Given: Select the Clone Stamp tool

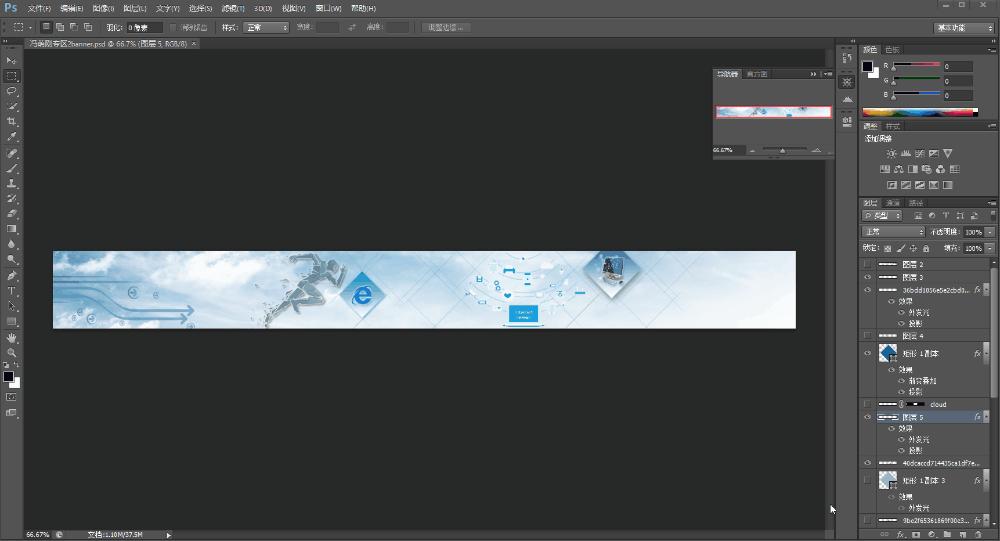Looking at the screenshot, I should click(11, 184).
